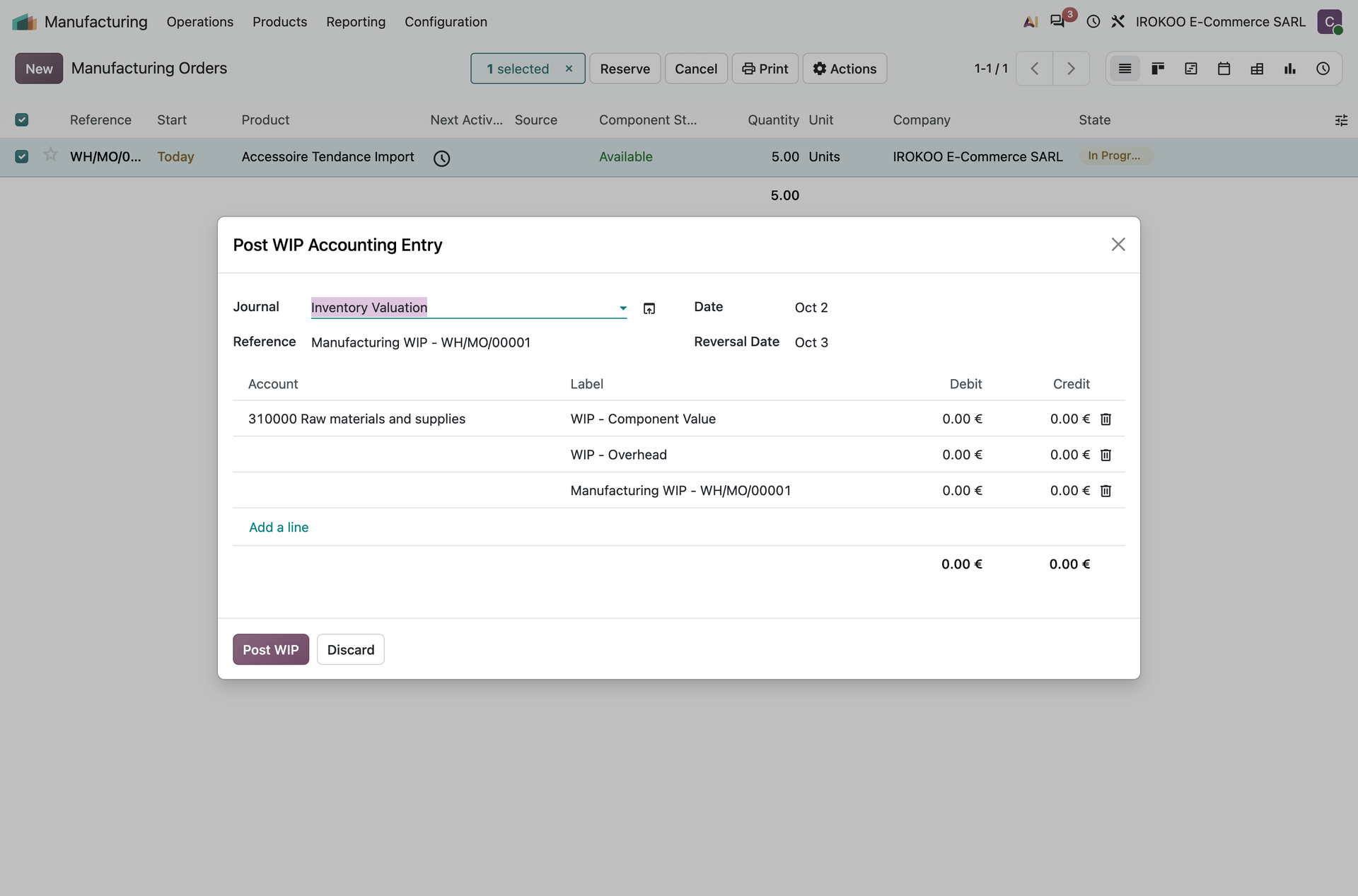Viewport: 1358px width, 896px height.
Task: Open the AI assistant icon
Action: click(1031, 22)
